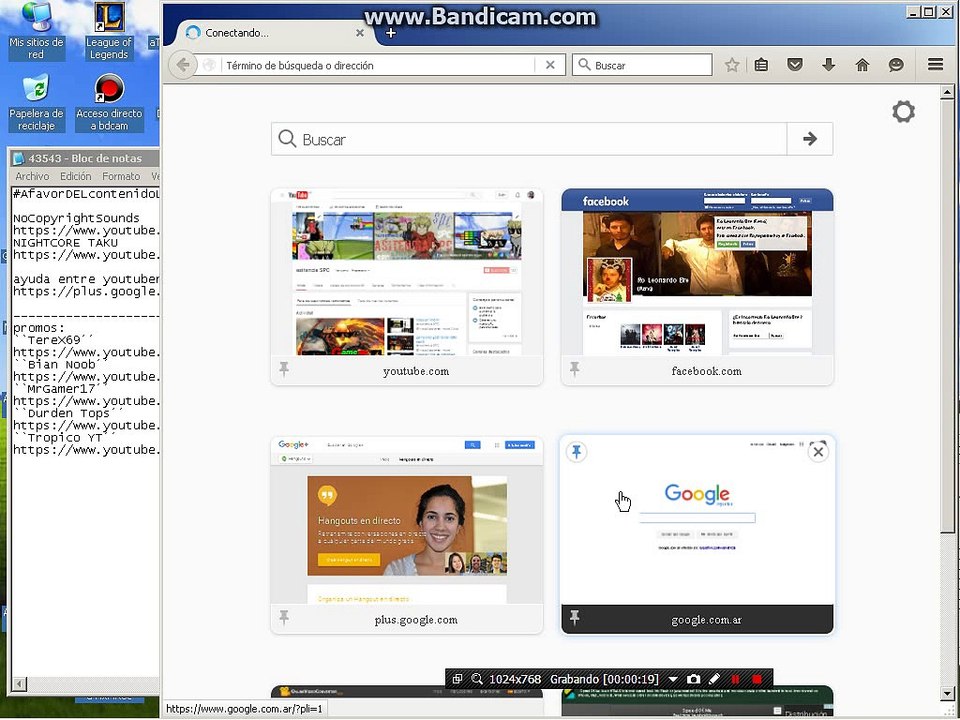Open Archivo menu in Bloc de notas
This screenshot has height=720, width=960.
[32, 176]
